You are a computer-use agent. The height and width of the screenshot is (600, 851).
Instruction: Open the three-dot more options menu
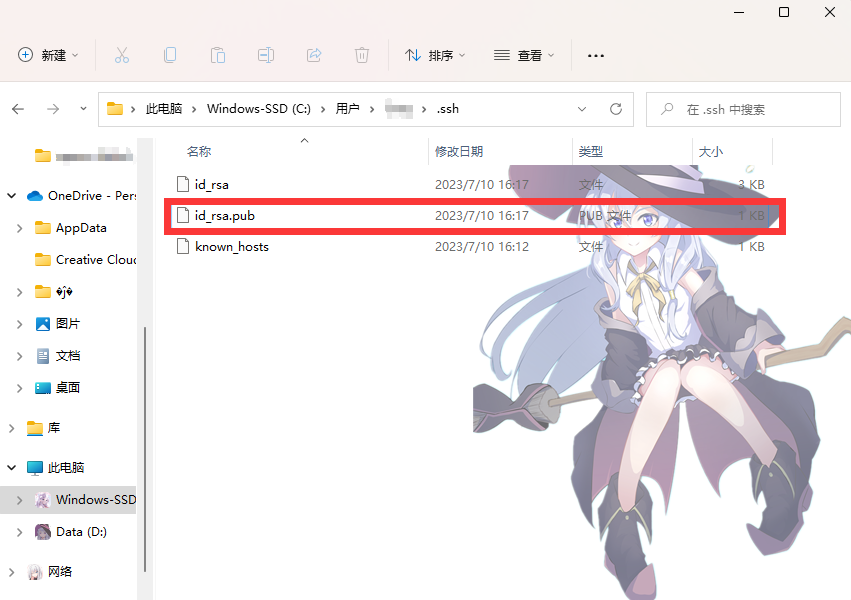[x=595, y=55]
